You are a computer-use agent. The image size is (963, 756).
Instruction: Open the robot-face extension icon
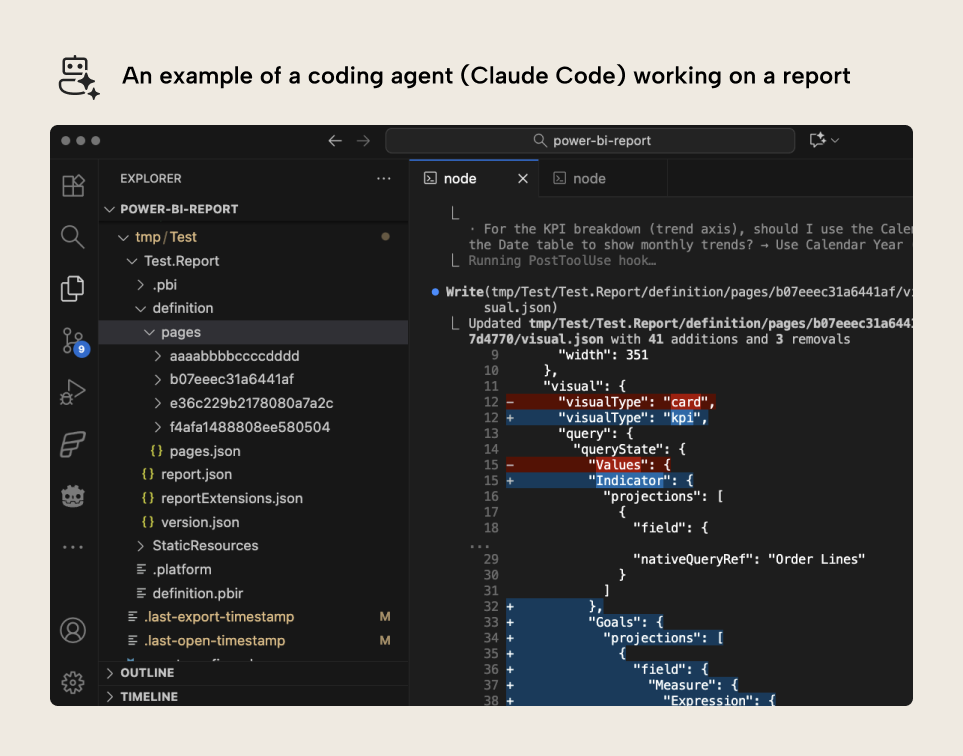point(73,496)
